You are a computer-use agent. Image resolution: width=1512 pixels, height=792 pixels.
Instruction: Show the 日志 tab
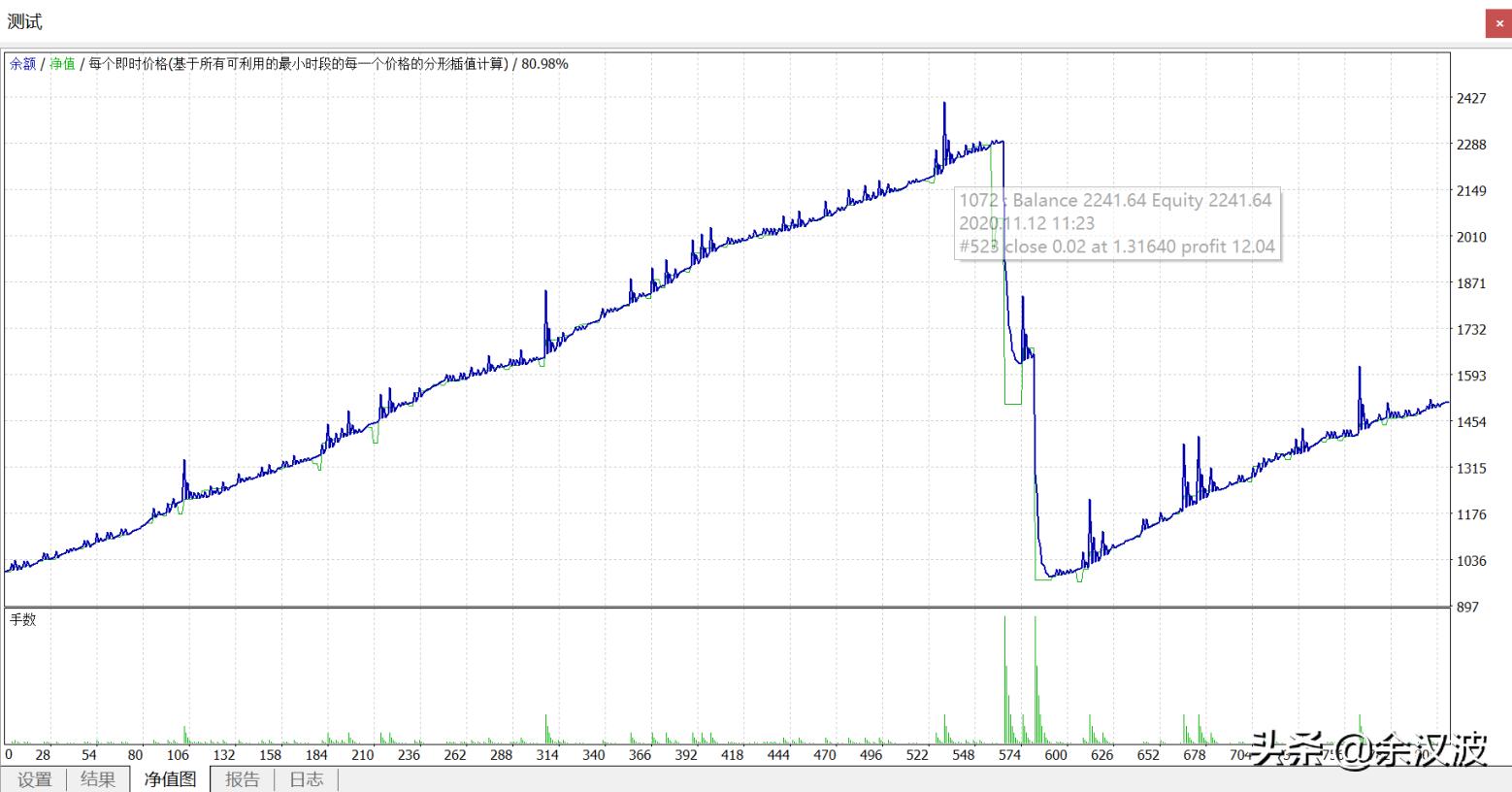coord(306,779)
